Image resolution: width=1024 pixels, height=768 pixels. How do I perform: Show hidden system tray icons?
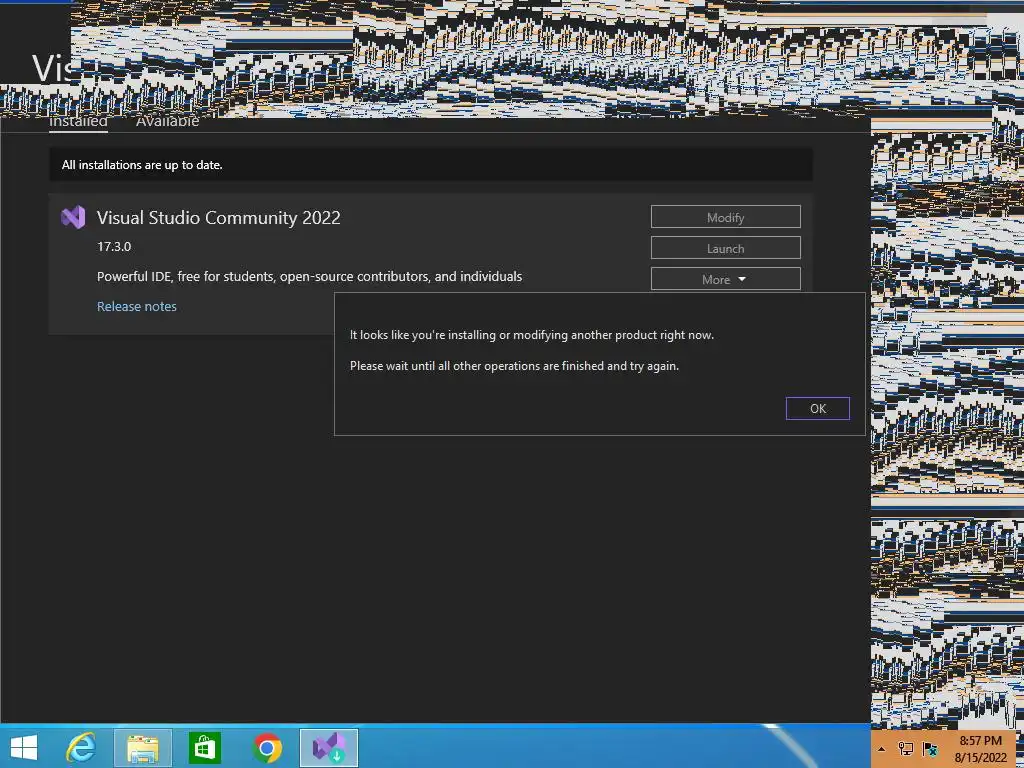coord(882,749)
